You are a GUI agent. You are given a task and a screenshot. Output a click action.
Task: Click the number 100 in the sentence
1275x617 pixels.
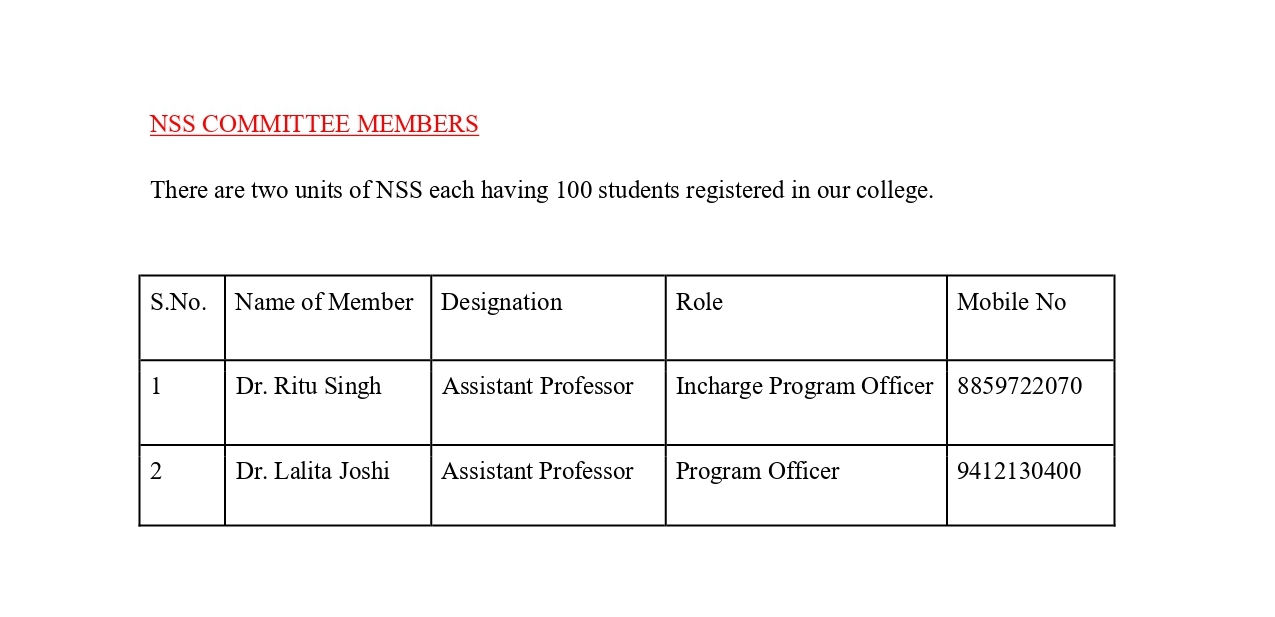pos(574,190)
